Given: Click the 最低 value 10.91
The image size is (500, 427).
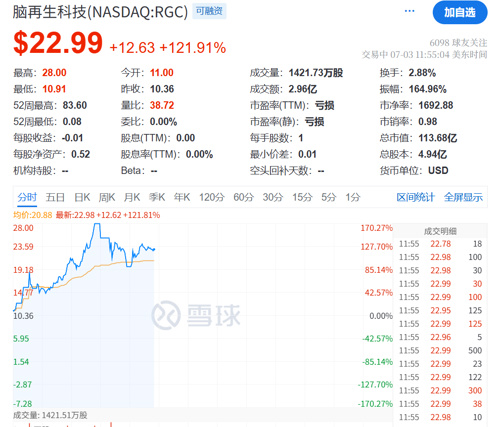Looking at the screenshot, I should click(x=54, y=89).
